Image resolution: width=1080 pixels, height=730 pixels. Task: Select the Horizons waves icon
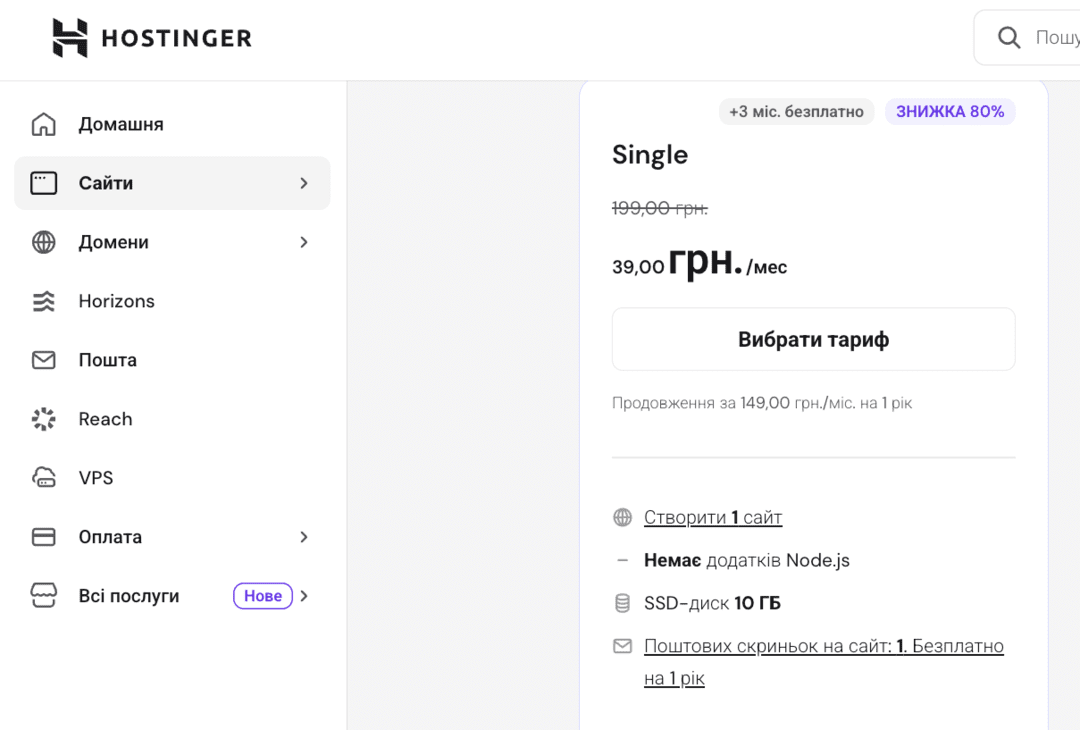click(x=44, y=301)
